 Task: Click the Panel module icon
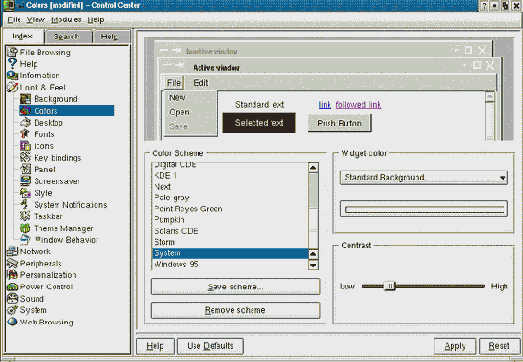(x=25, y=169)
